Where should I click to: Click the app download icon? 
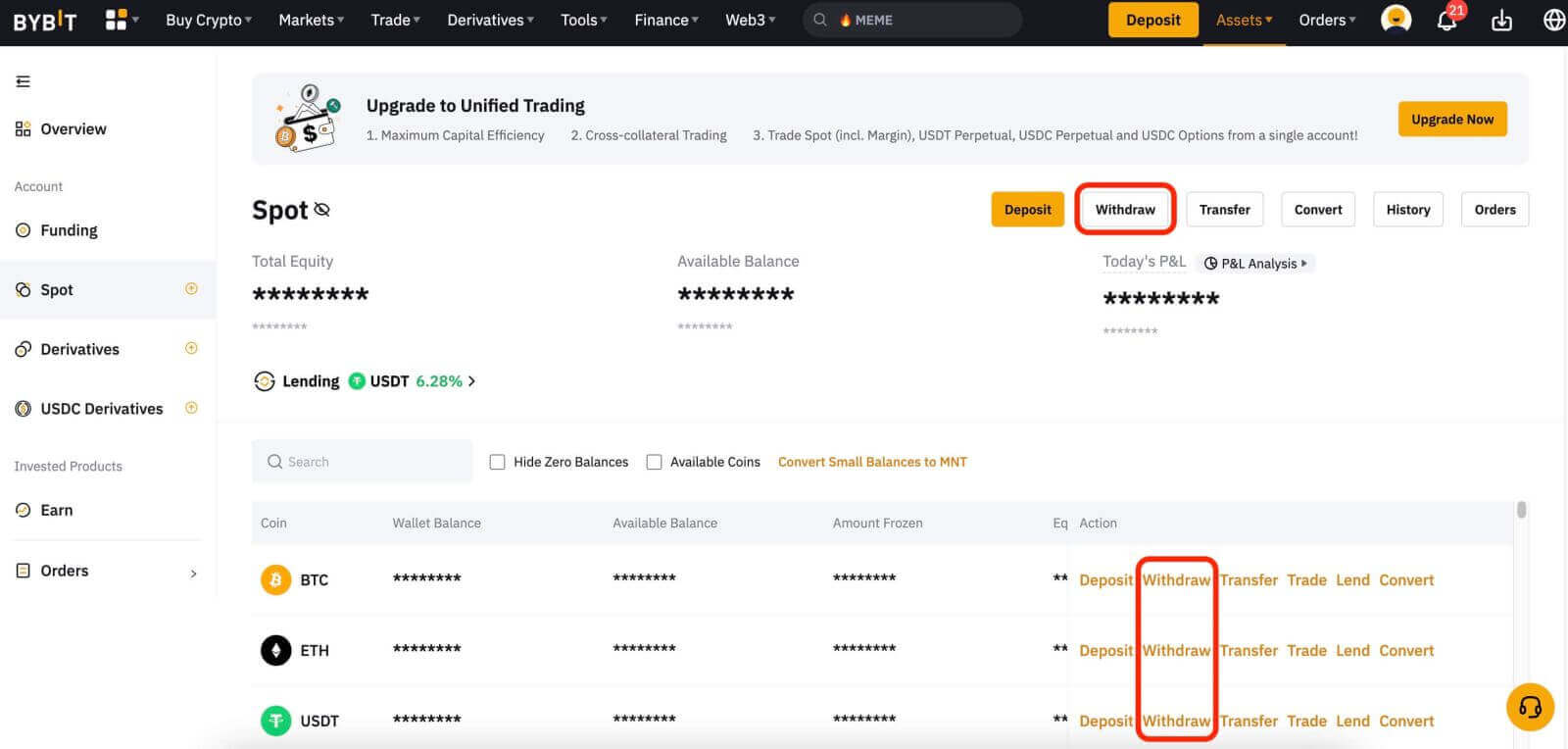click(x=1501, y=21)
